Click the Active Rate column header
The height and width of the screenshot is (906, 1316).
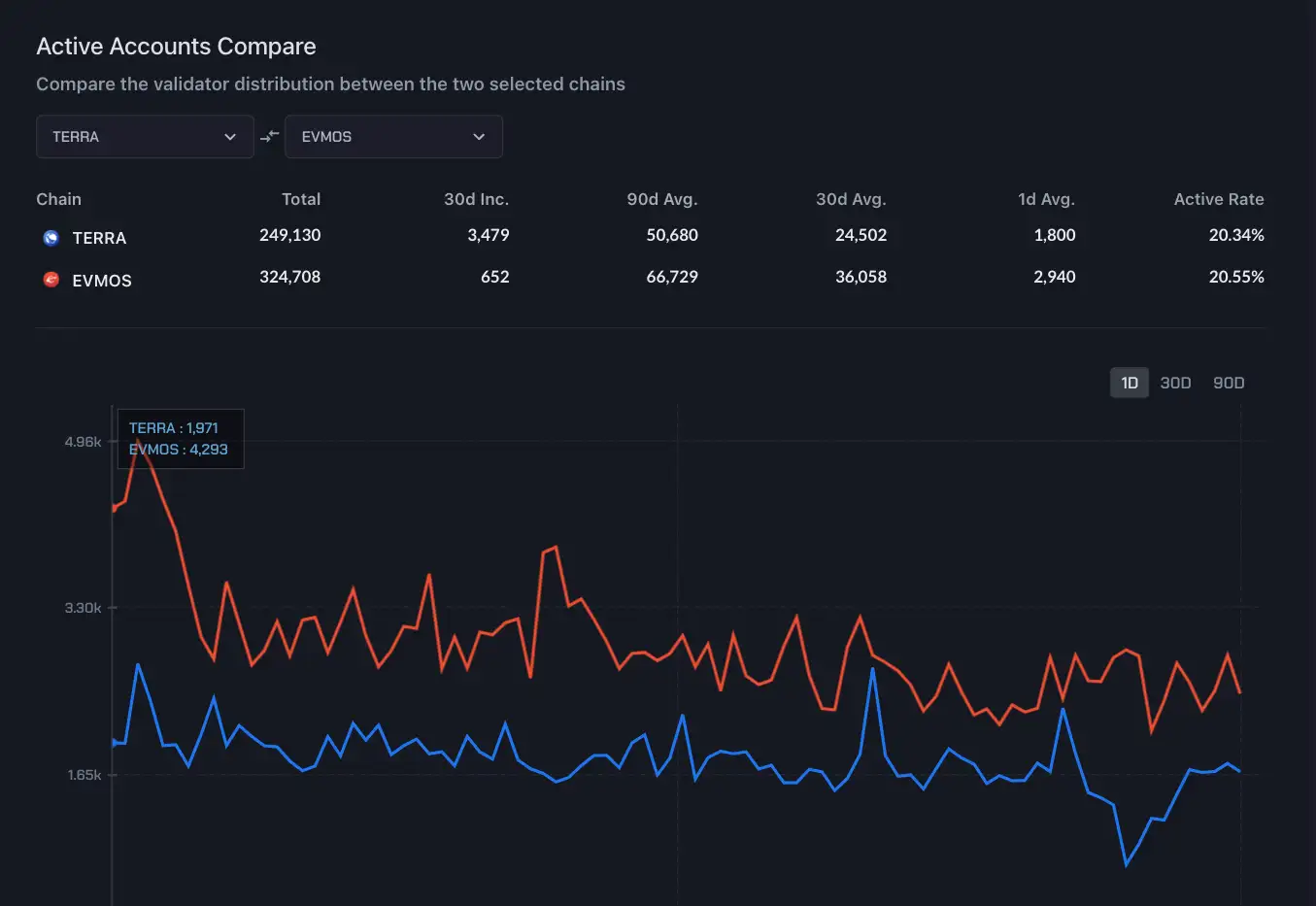[1218, 199]
